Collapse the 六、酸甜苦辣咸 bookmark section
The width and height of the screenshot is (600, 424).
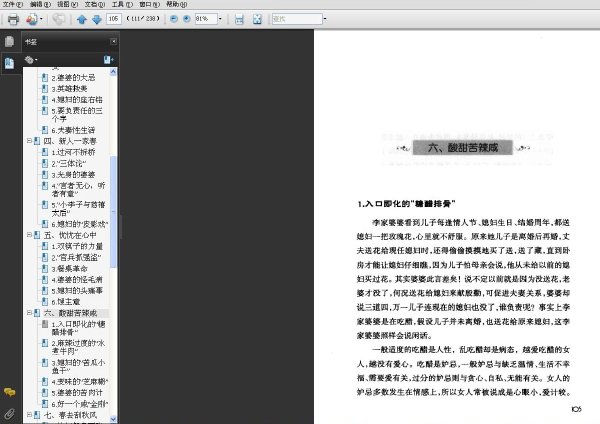[29, 313]
